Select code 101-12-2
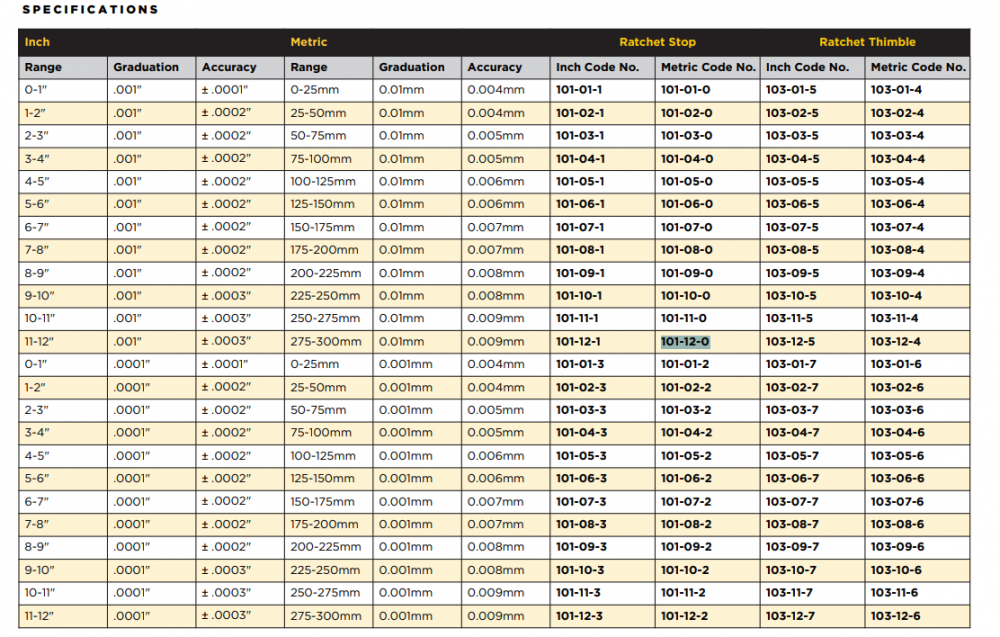Image resolution: width=1000 pixels, height=637 pixels. tap(685, 616)
